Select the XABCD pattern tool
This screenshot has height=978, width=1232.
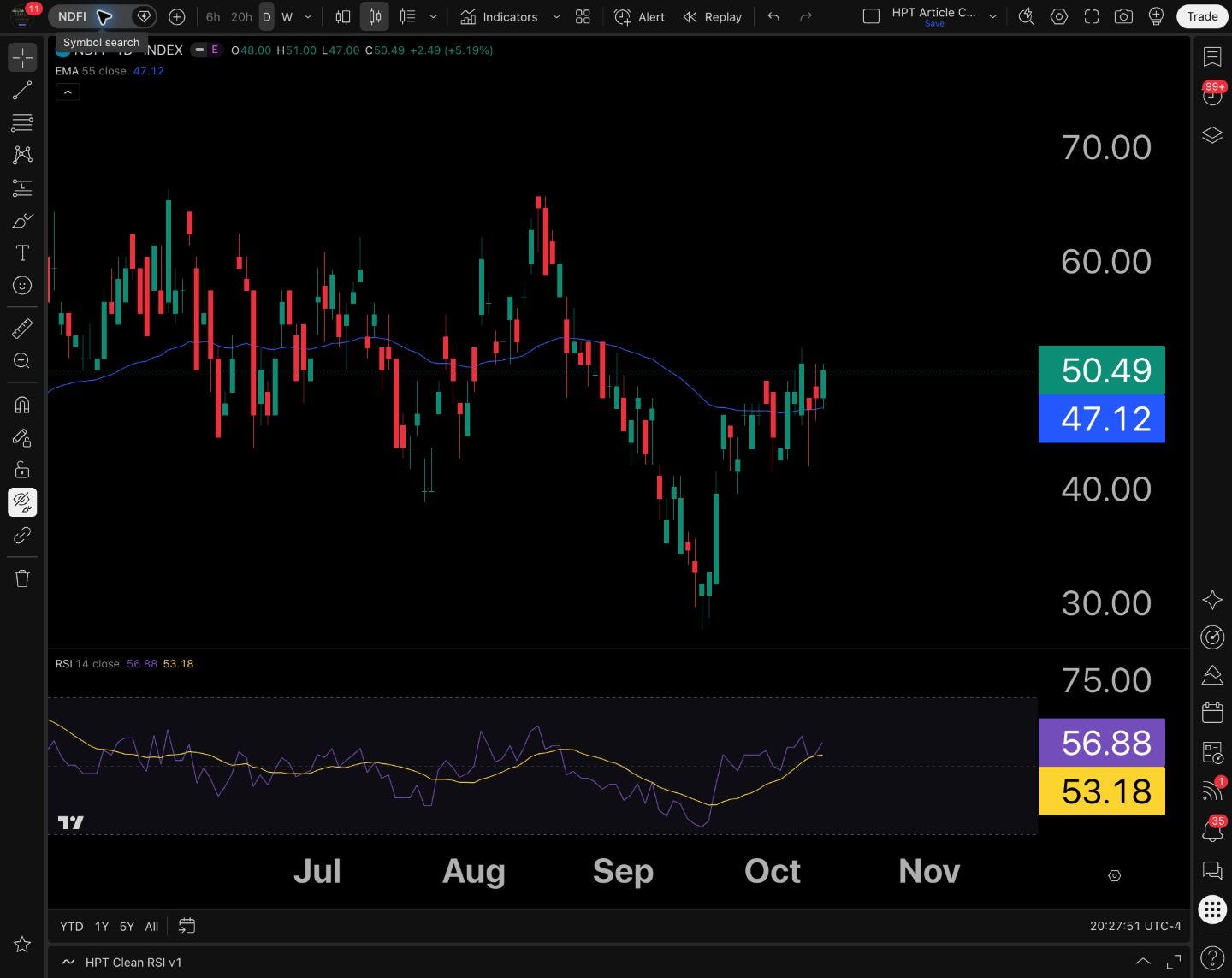[x=22, y=155]
